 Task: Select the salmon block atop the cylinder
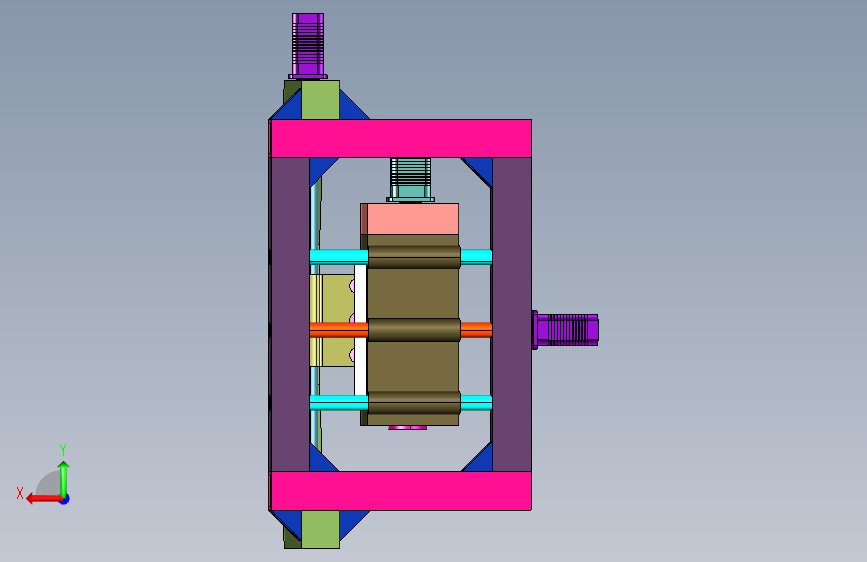(410, 219)
